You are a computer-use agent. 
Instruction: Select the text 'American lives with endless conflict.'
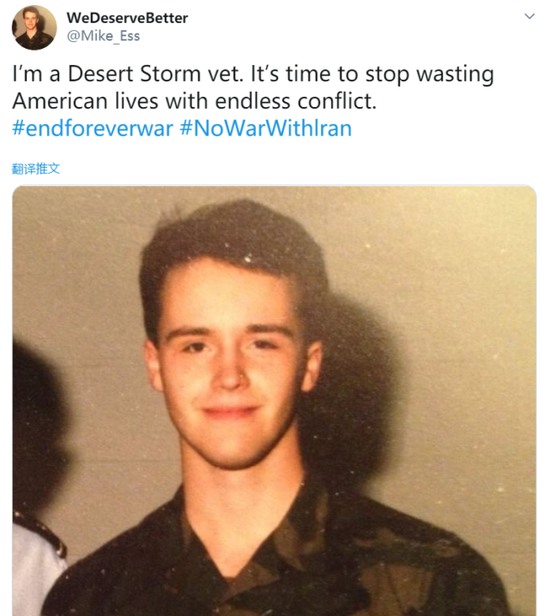pyautogui.click(x=194, y=101)
